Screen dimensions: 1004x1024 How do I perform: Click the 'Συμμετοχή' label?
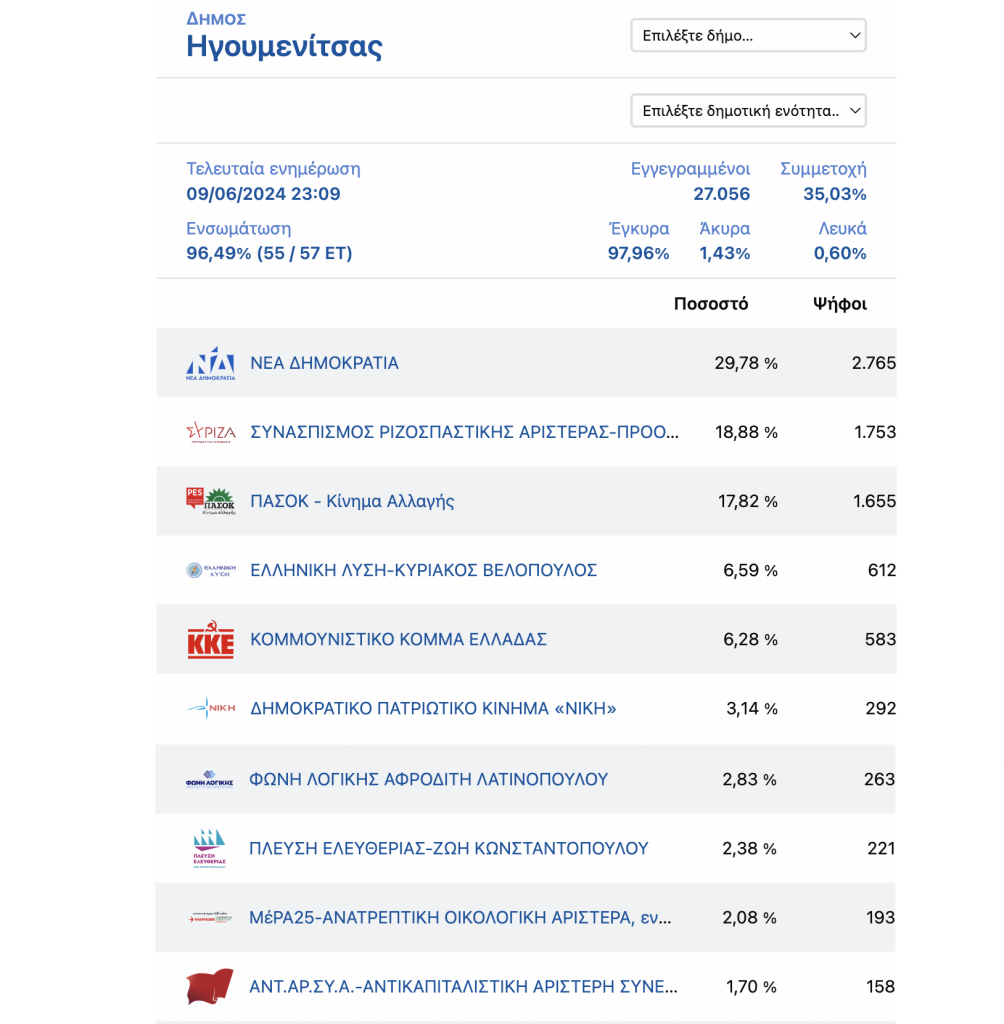click(x=823, y=170)
